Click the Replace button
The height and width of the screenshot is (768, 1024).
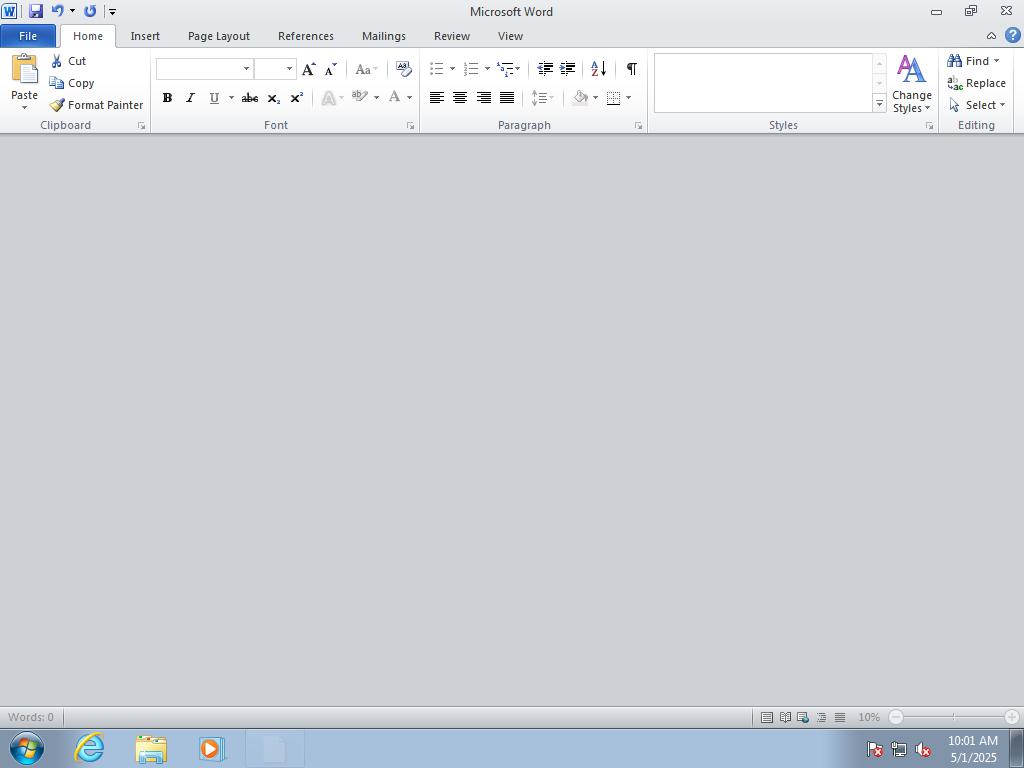(976, 83)
